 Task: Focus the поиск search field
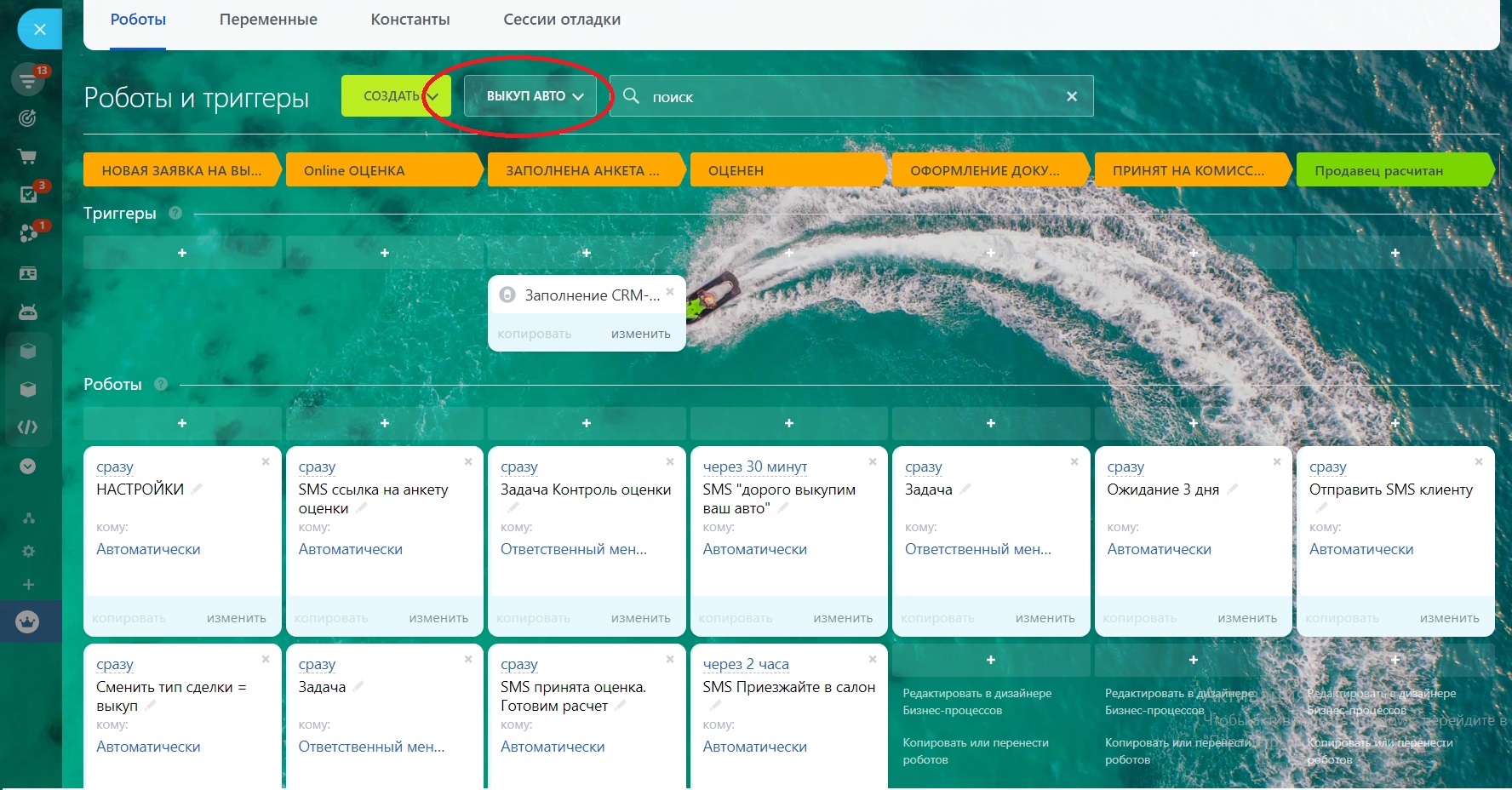click(851, 96)
